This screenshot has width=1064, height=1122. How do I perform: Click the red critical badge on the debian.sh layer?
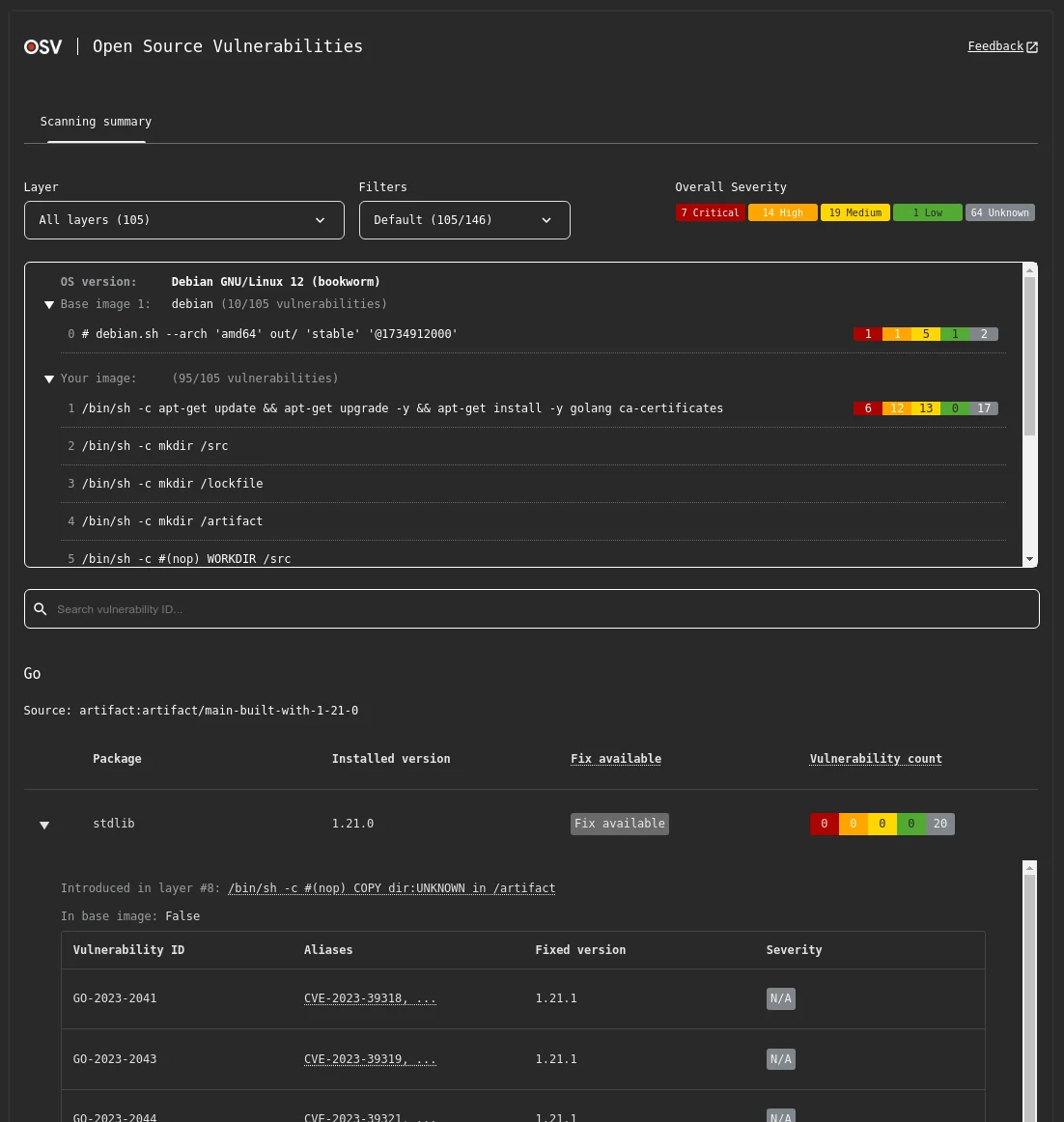[x=867, y=334]
